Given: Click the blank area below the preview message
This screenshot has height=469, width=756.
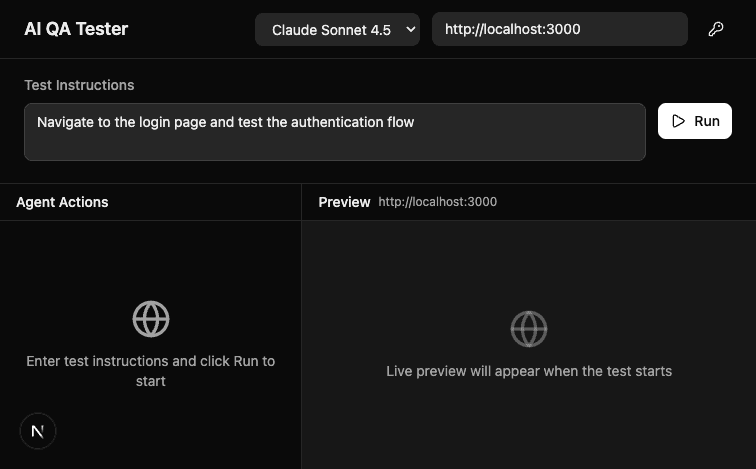Looking at the screenshot, I should (x=529, y=425).
